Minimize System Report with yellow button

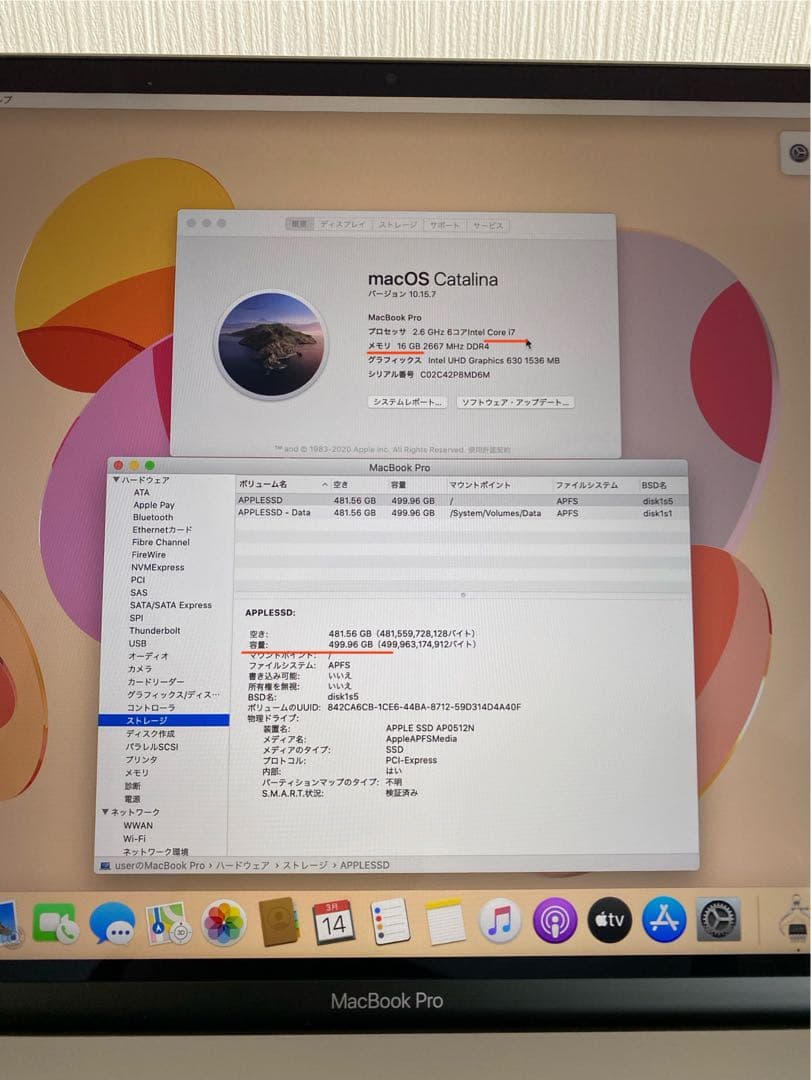pyautogui.click(x=134, y=466)
